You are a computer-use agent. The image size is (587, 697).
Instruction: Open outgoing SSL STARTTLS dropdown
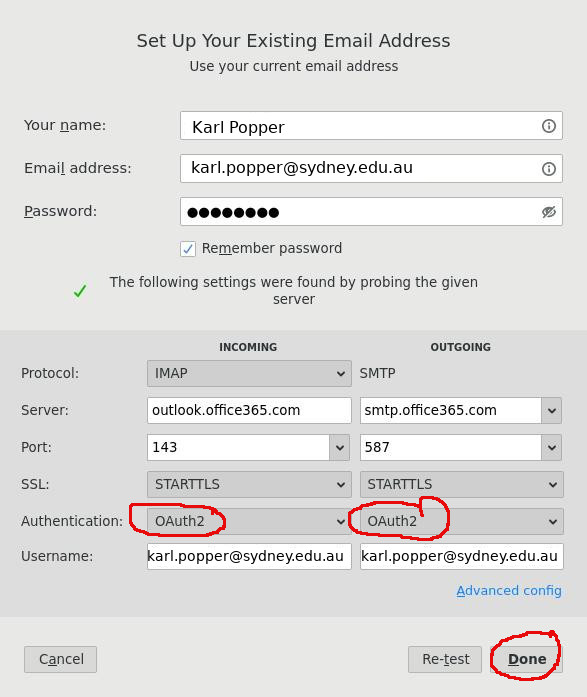click(461, 484)
